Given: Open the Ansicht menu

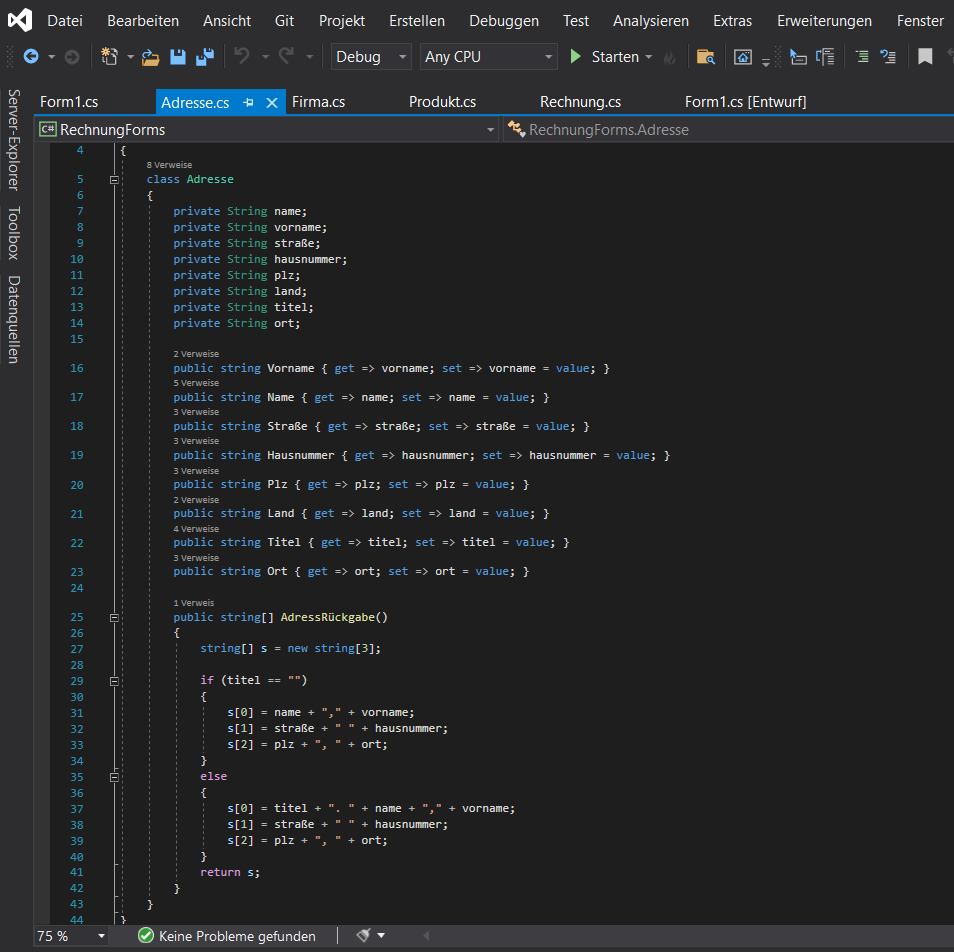Looking at the screenshot, I should click(227, 21).
